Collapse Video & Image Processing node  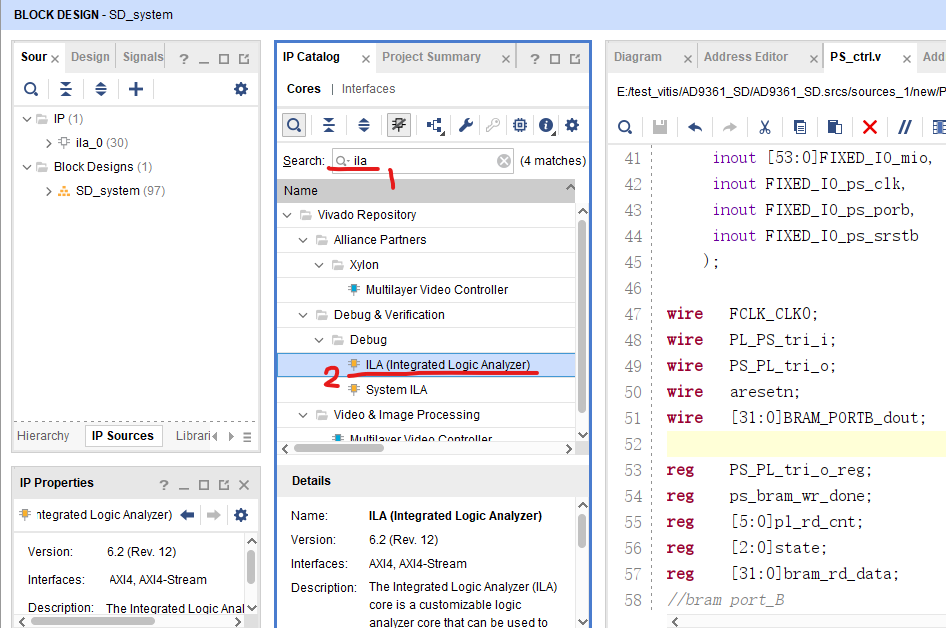[x=303, y=415]
